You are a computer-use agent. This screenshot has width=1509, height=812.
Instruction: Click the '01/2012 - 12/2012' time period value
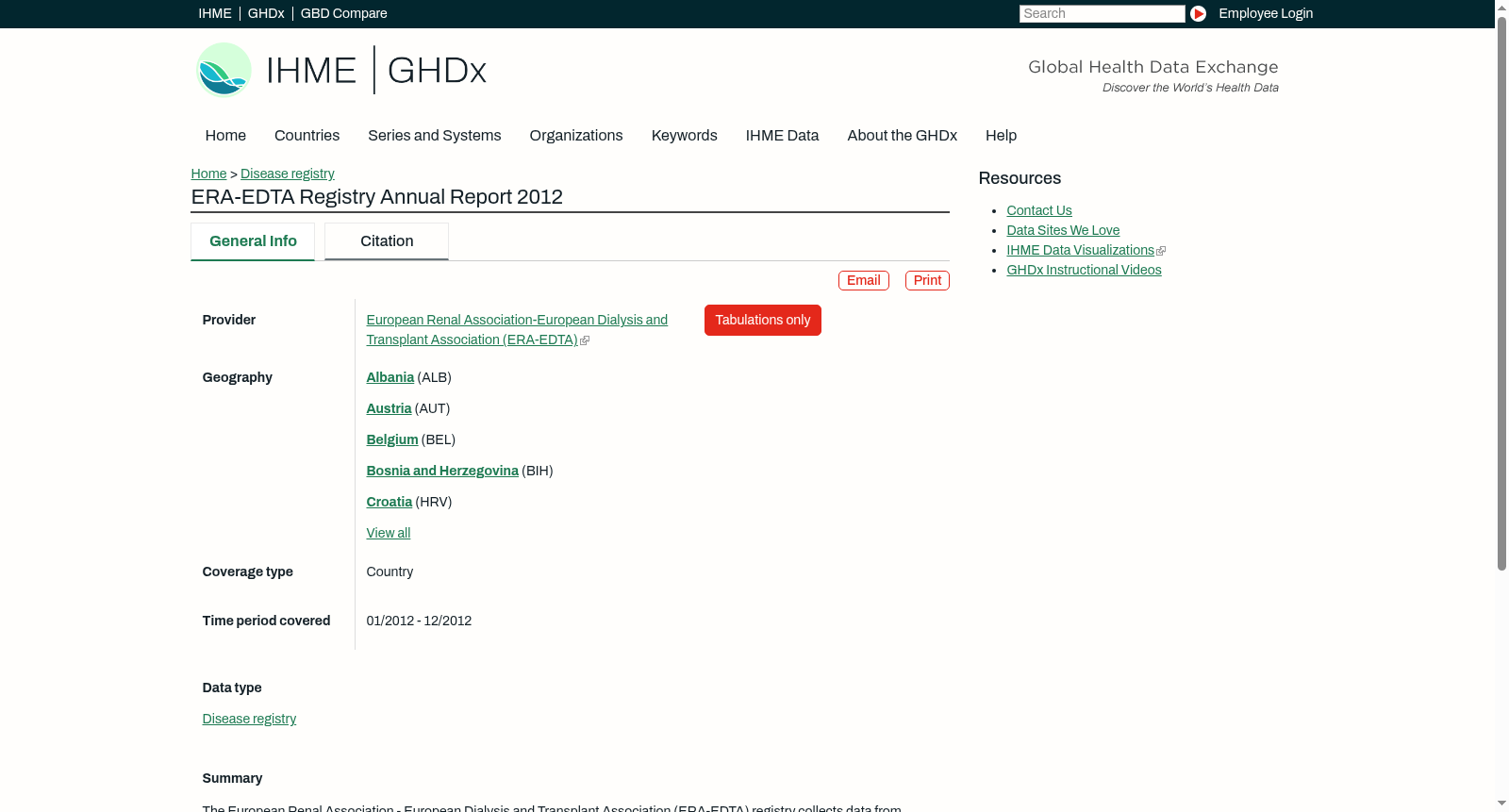click(419, 621)
